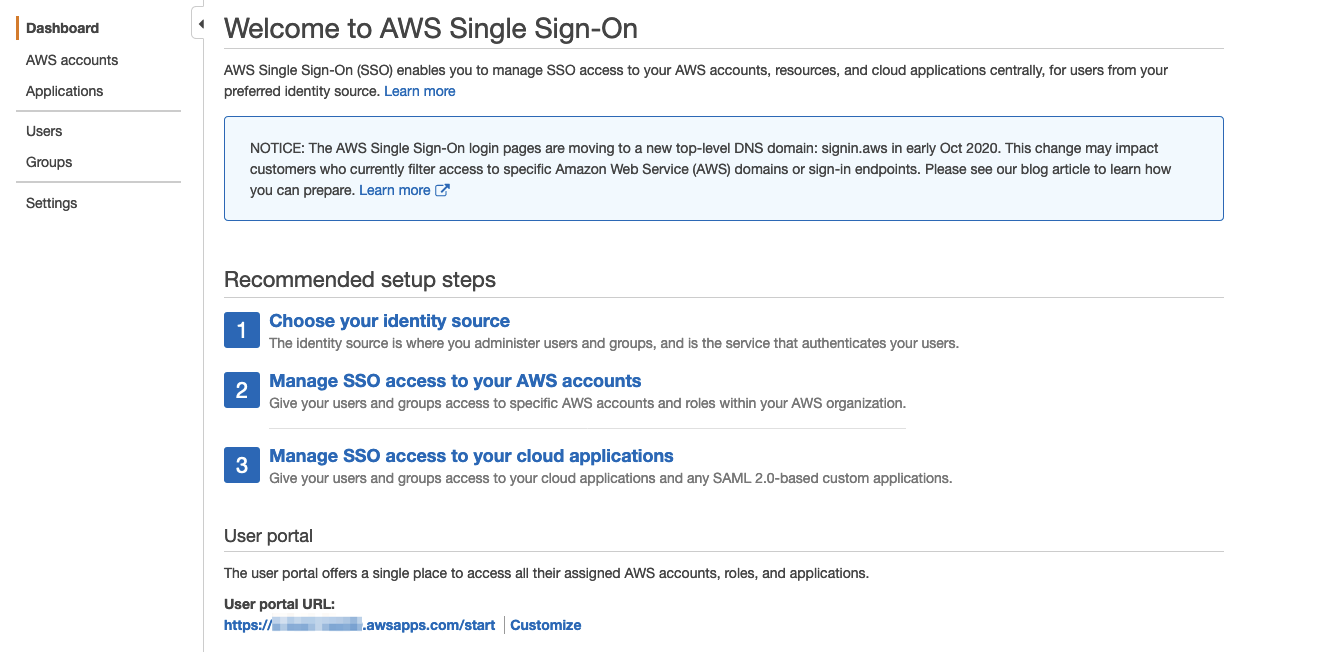Click Manage SSO access to your AWS accounts

(x=454, y=380)
